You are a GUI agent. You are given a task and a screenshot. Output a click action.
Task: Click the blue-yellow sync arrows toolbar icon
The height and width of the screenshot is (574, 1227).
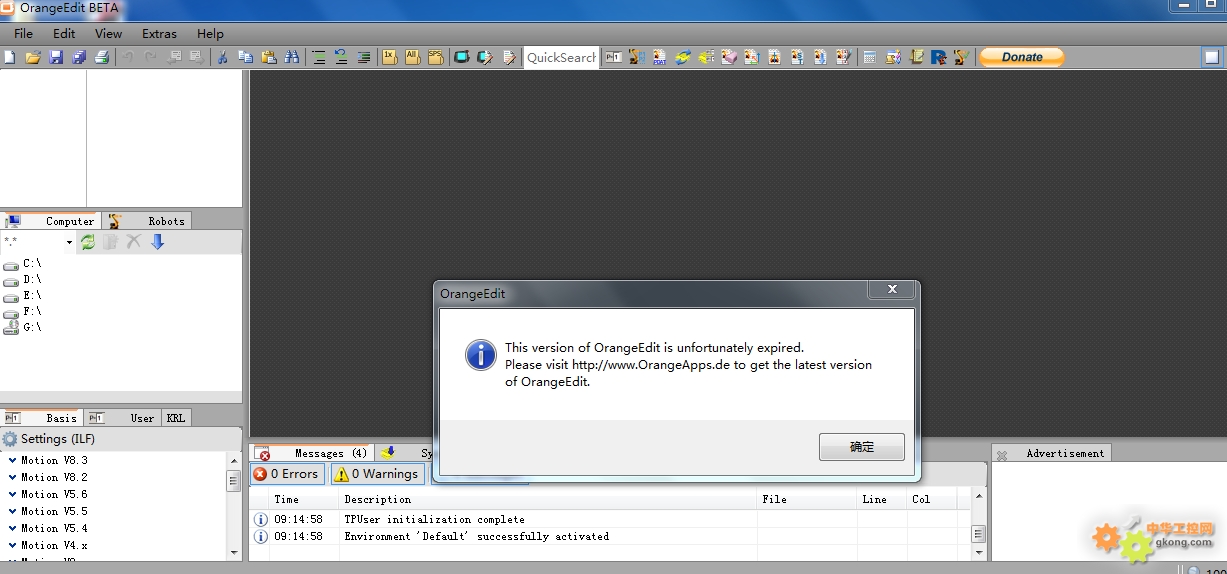click(x=682, y=57)
